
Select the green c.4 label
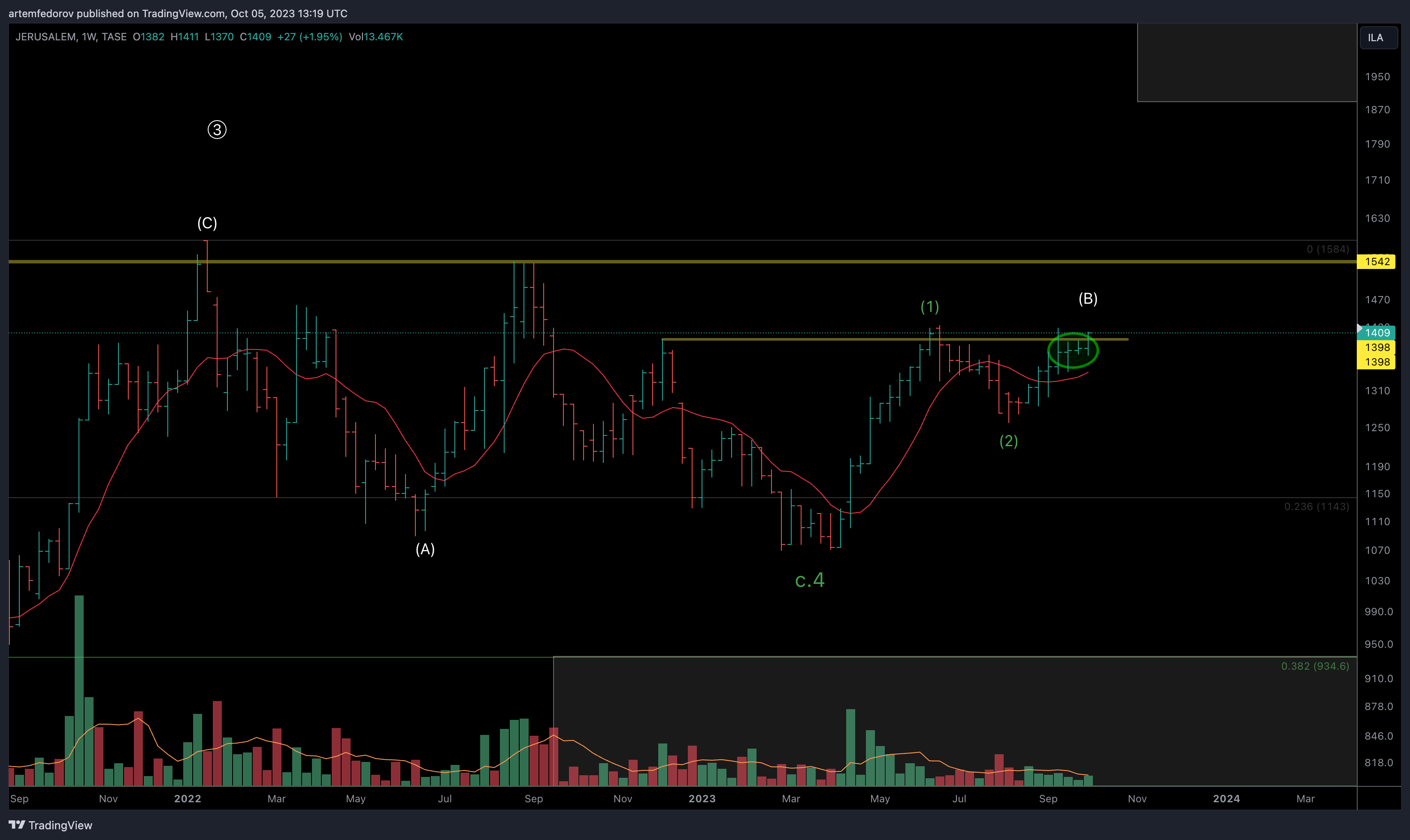coord(810,580)
